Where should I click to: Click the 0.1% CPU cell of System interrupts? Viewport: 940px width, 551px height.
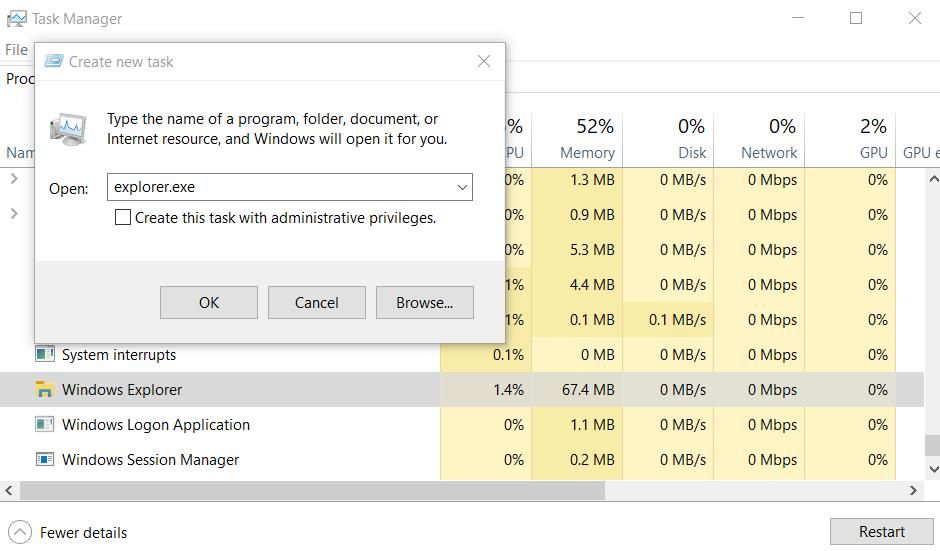click(x=486, y=354)
